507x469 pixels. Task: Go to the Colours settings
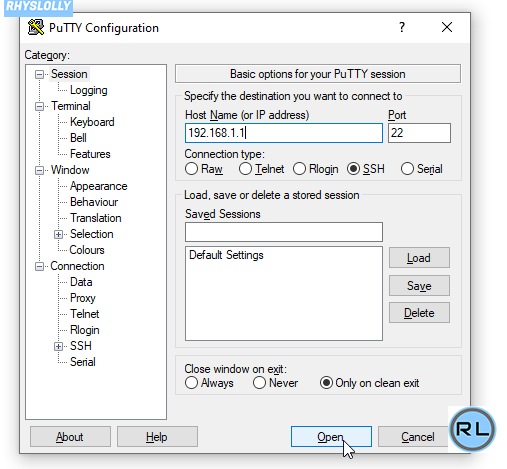coord(87,250)
